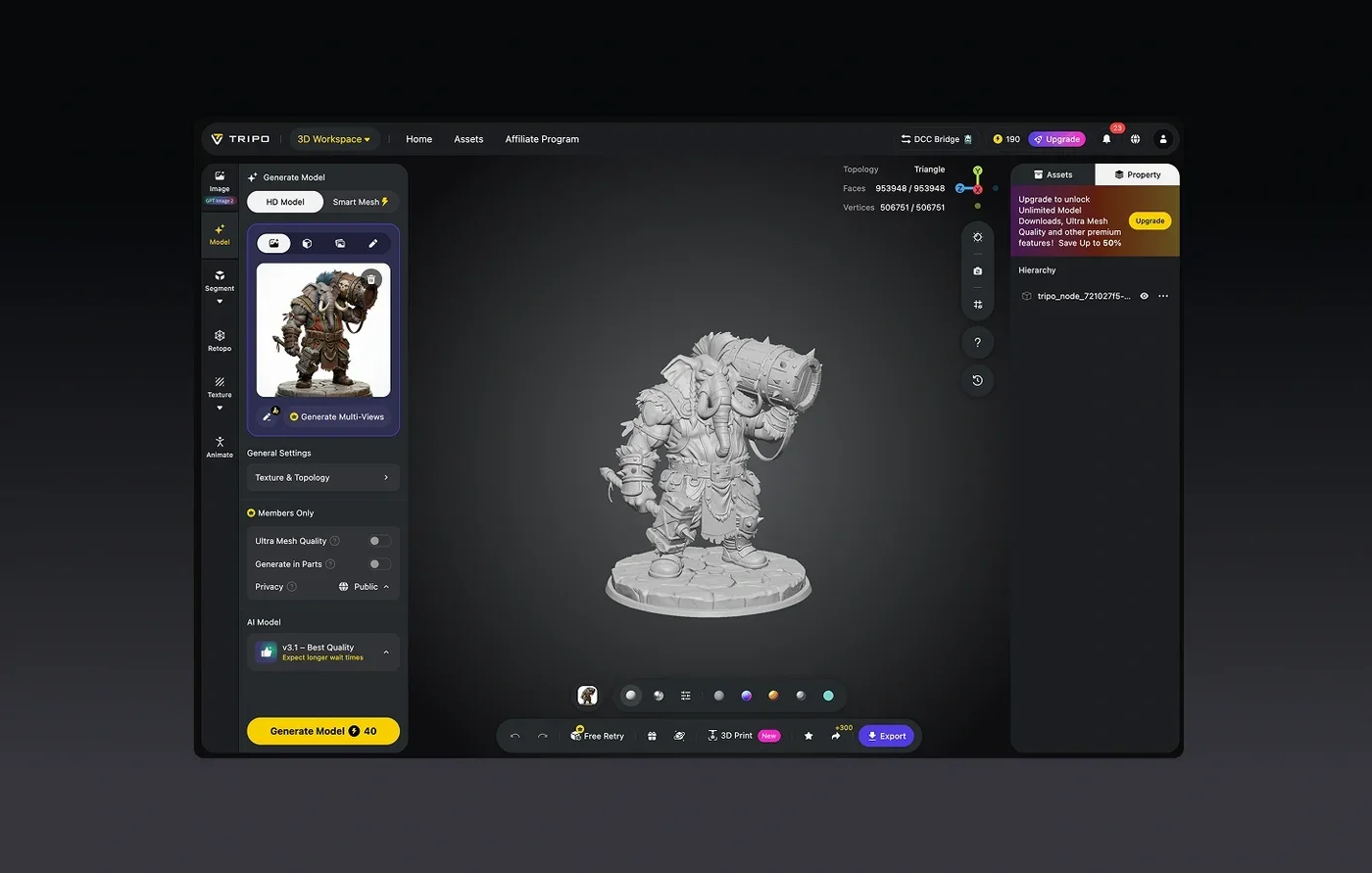The height and width of the screenshot is (873, 1372).
Task: Apply the gray material swatch
Action: tap(718, 696)
